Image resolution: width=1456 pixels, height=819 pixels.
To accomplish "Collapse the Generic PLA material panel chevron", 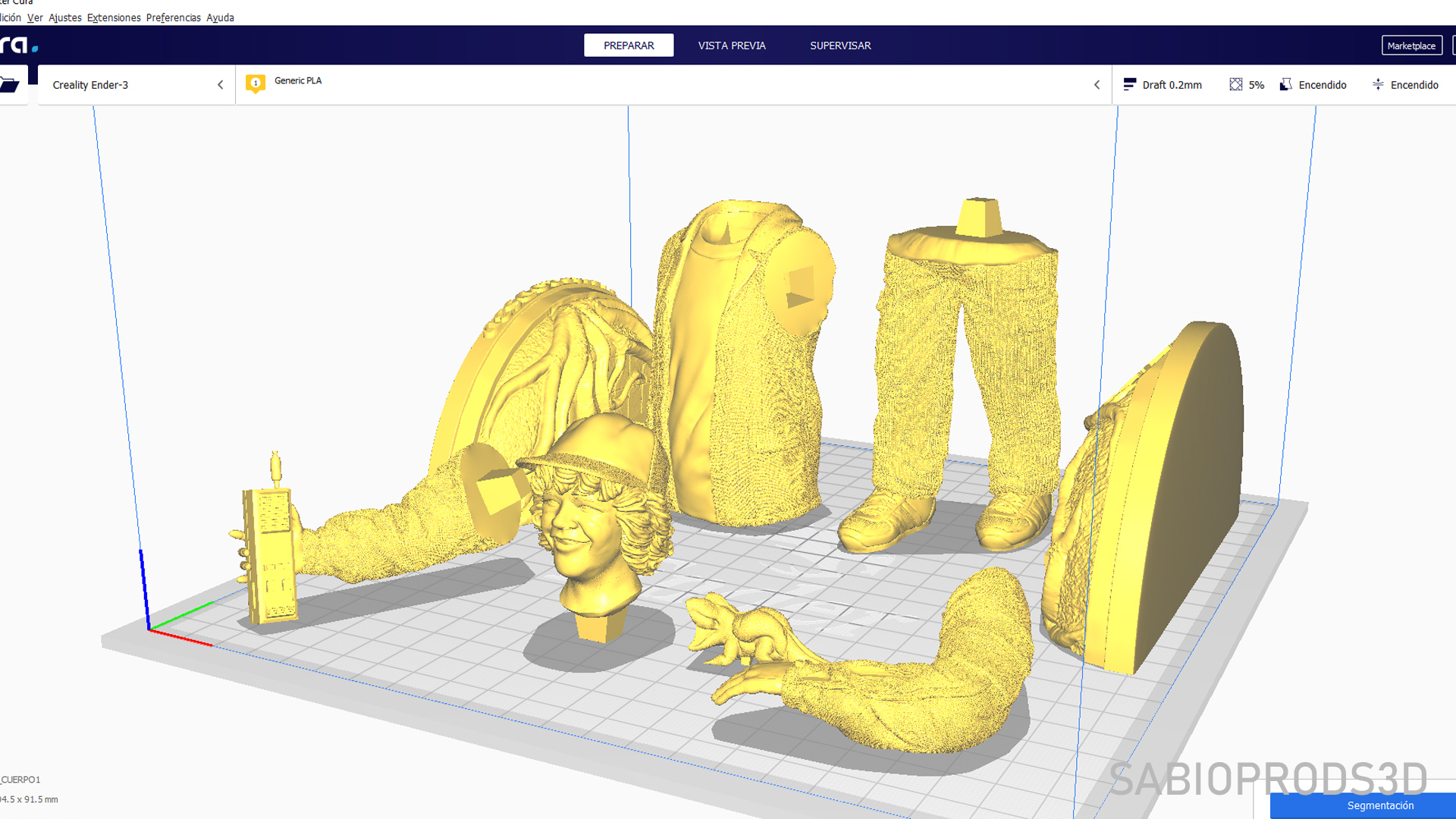I will click(x=1097, y=85).
